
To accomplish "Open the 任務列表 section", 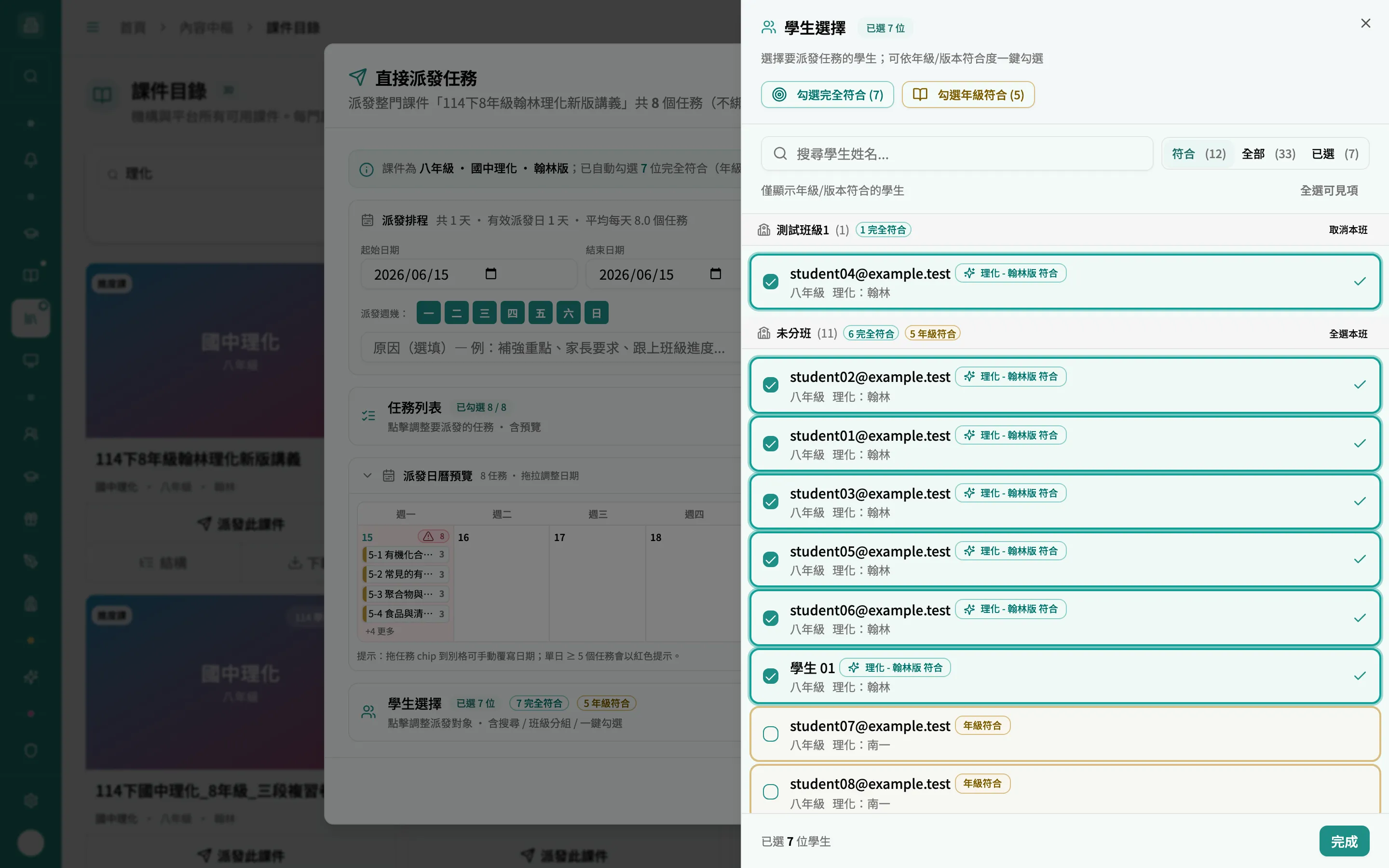I will [545, 416].
